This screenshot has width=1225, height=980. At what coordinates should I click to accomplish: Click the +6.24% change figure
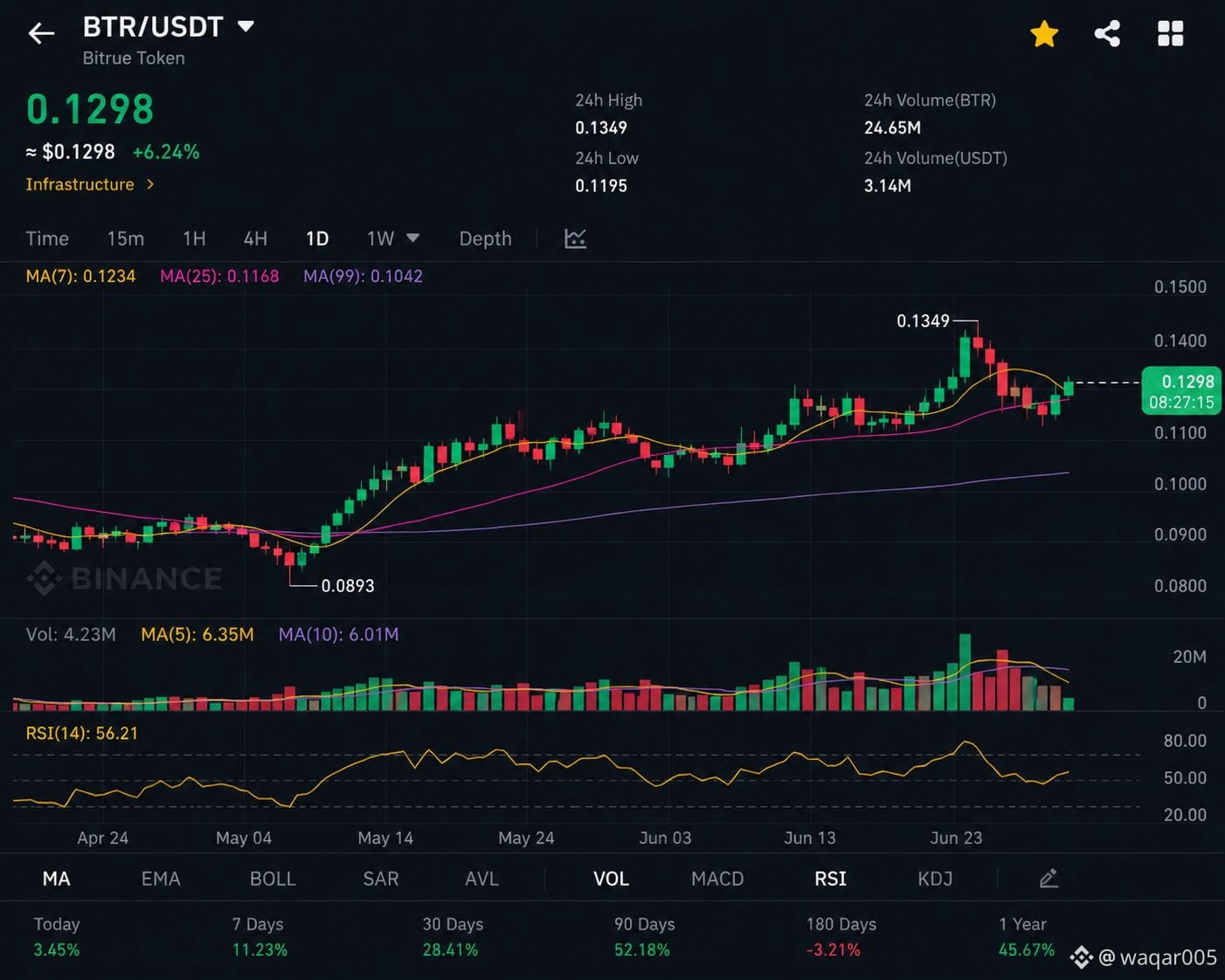click(166, 152)
